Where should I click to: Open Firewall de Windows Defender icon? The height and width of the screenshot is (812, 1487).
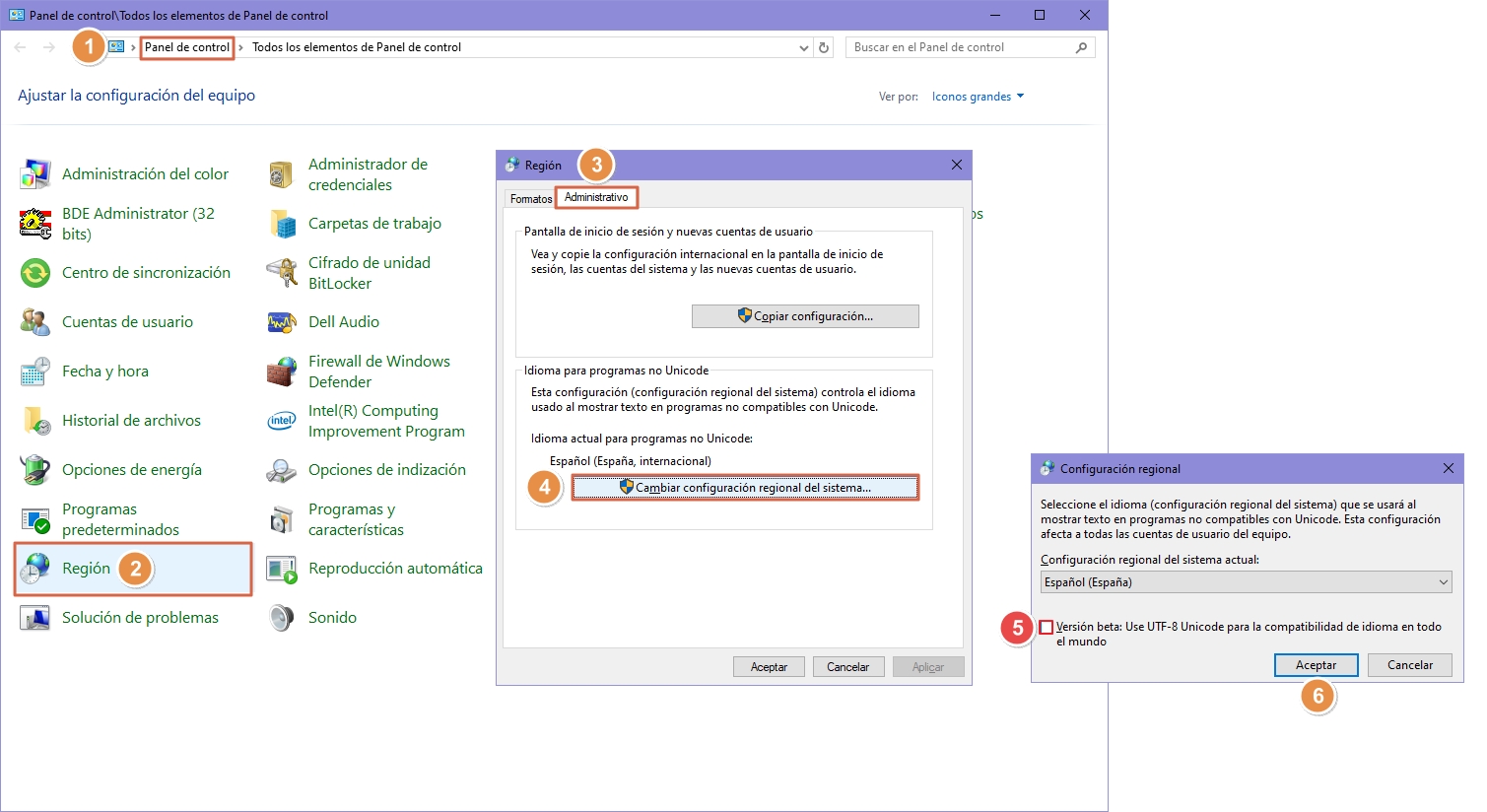(x=282, y=372)
